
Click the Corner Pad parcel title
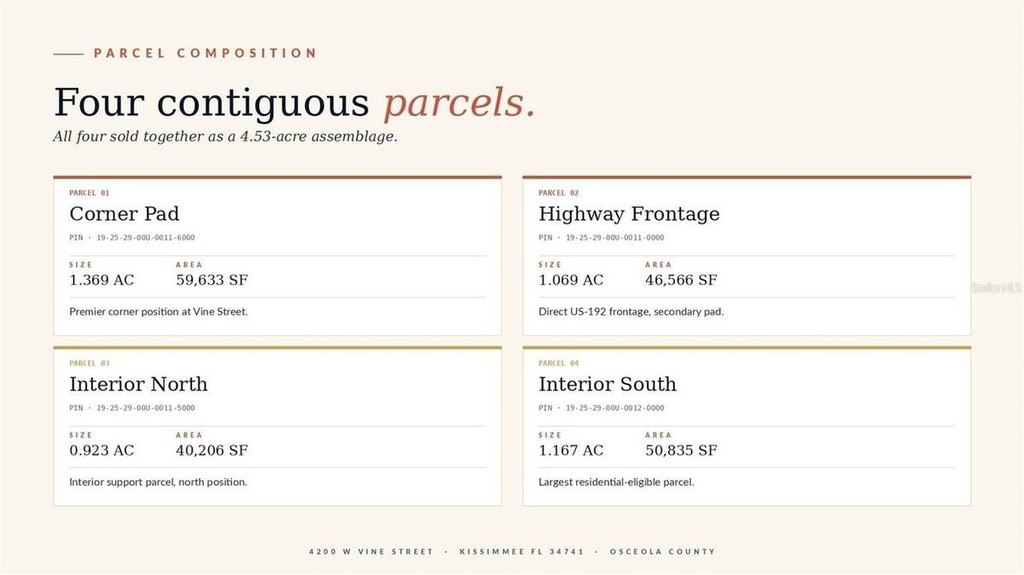pos(124,214)
